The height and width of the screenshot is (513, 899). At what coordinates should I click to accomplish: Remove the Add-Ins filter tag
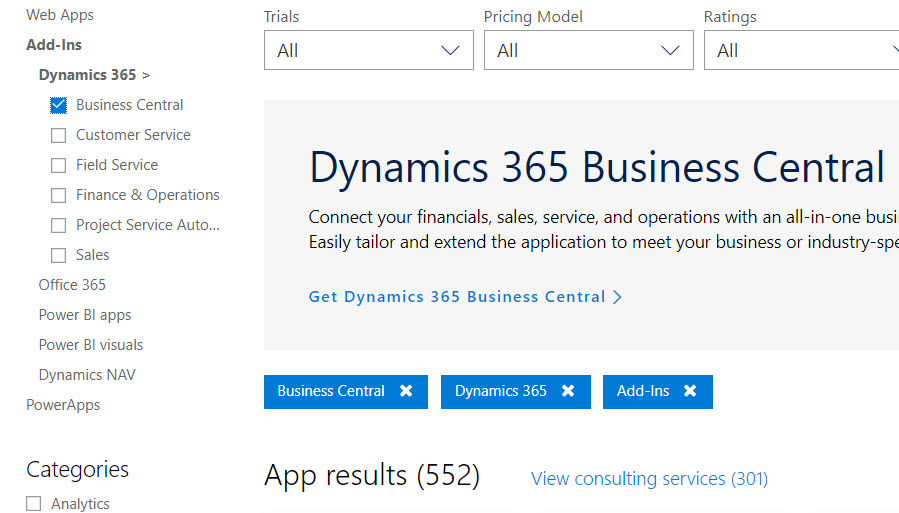[x=690, y=391]
